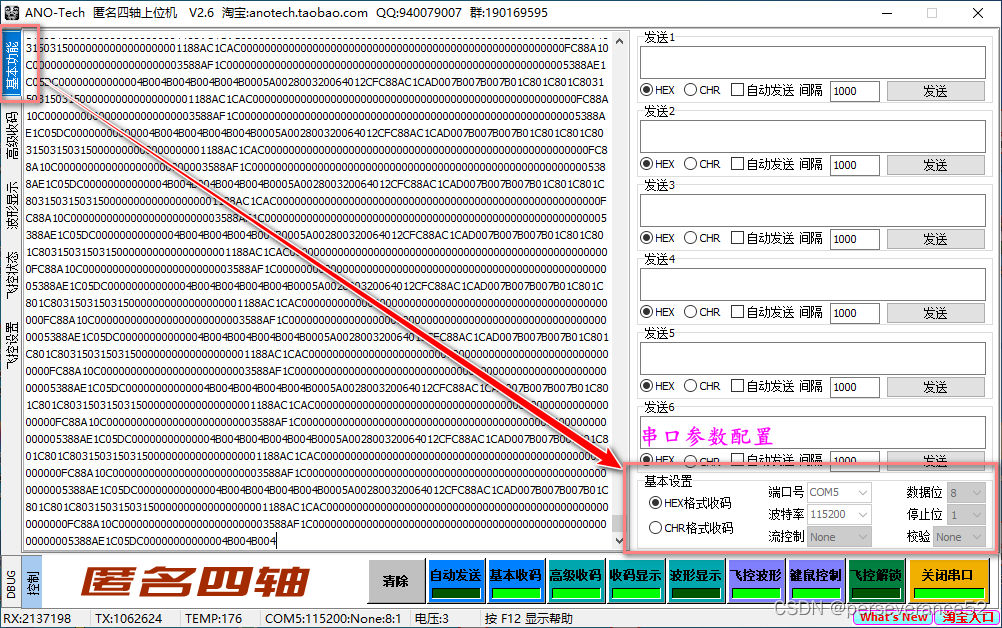This screenshot has height=628, width=1002.
Task: Toggle the bottom 波形显示 button
Action: click(695, 581)
